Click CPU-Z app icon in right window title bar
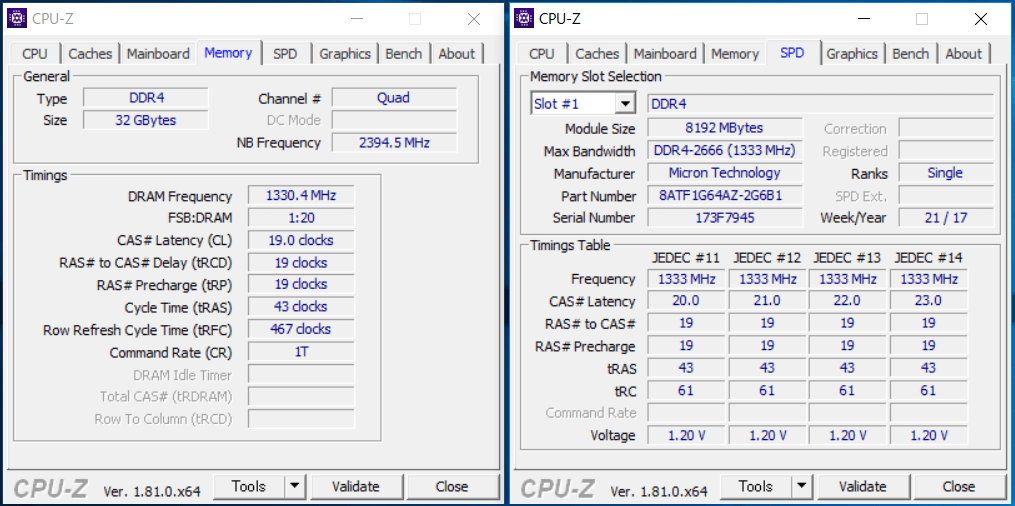This screenshot has width=1015, height=506. coord(524,19)
